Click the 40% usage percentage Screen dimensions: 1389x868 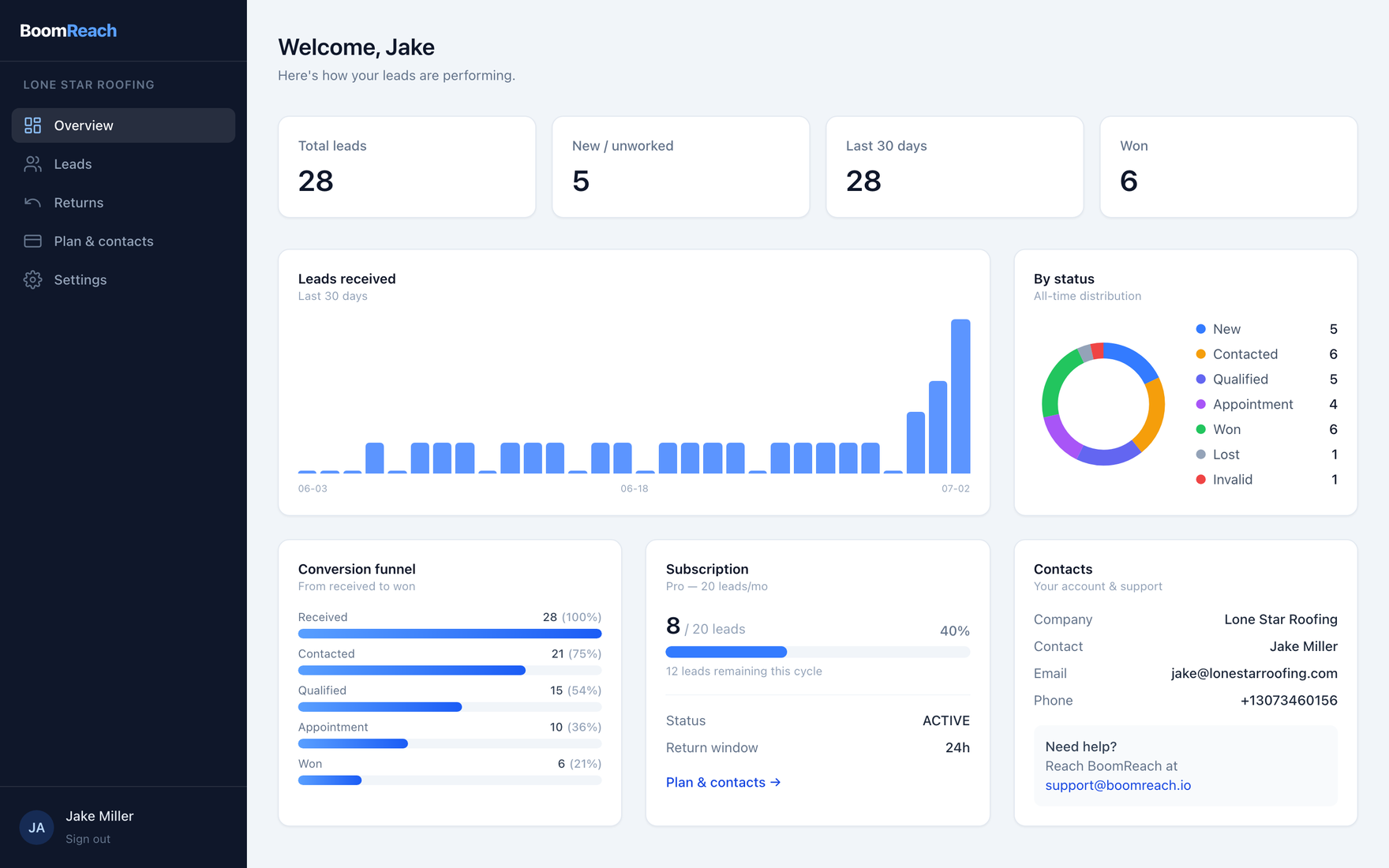pos(955,631)
